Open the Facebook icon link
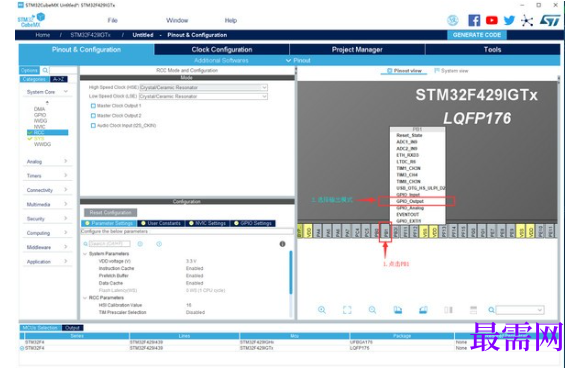Image resolution: width=582 pixels, height=368 pixels. pyautogui.click(x=474, y=20)
